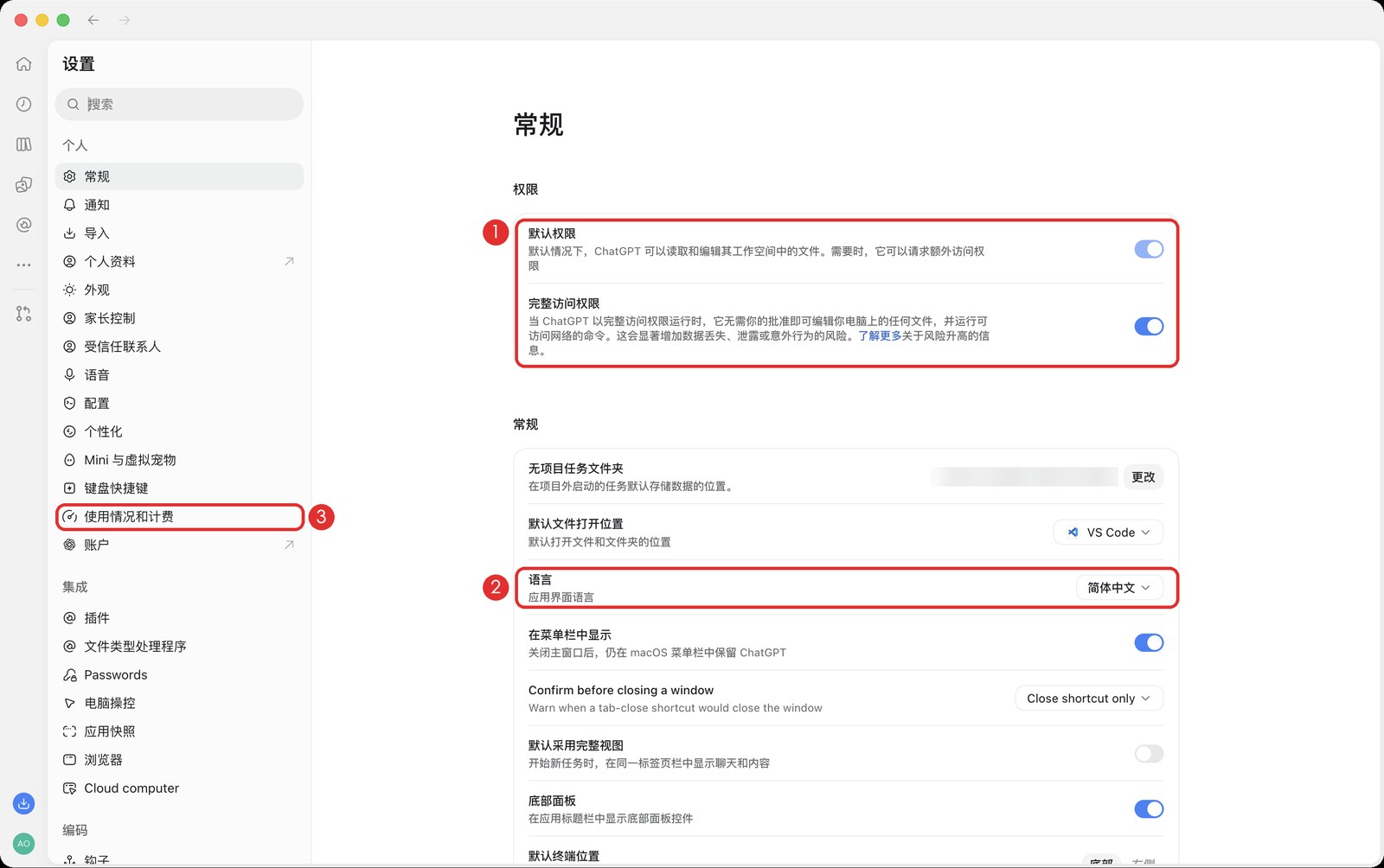Screen dimensions: 1384x868
Task: Open 家长控制 settings page
Action: point(180,318)
